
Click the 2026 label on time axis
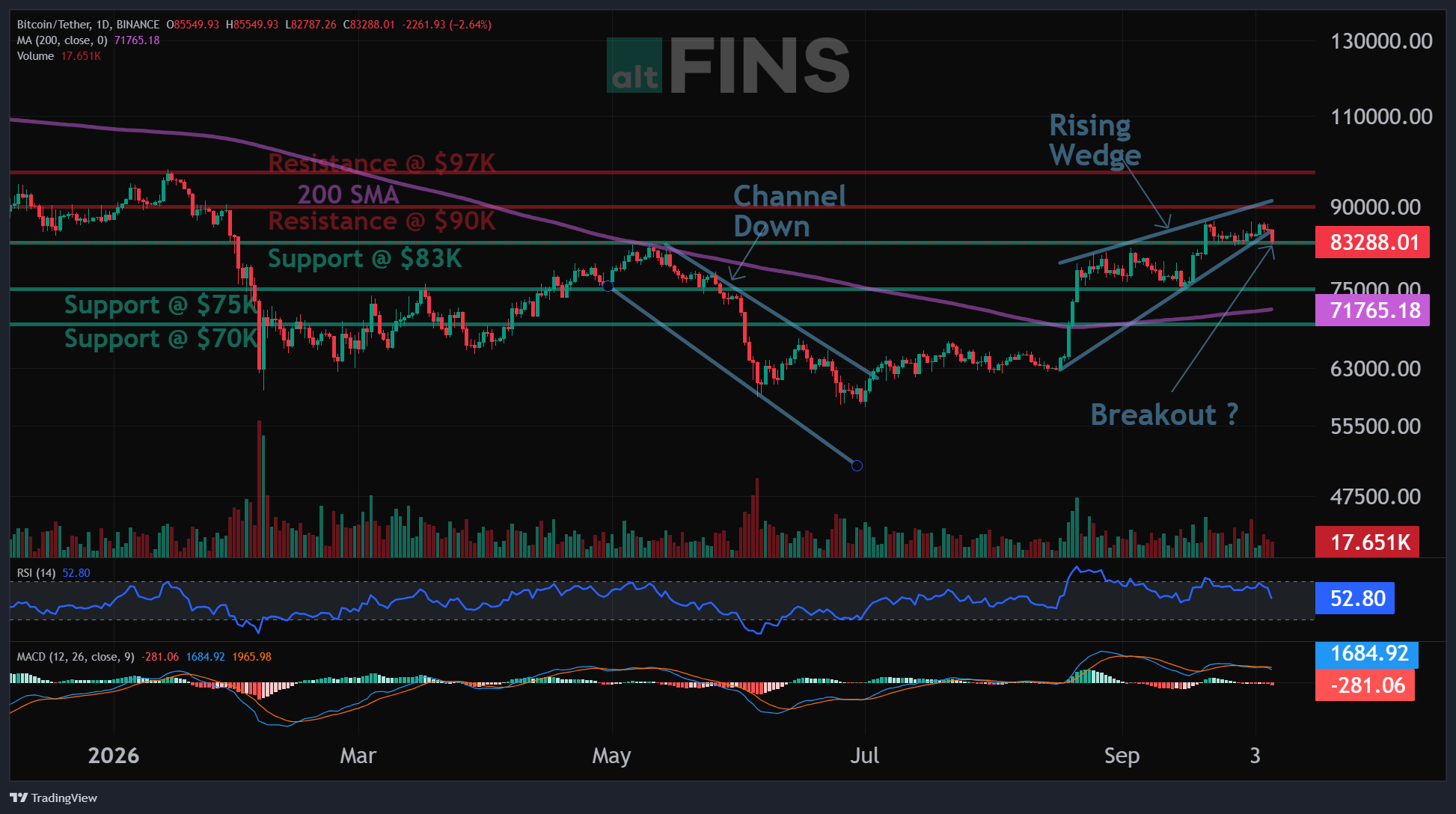(x=114, y=756)
